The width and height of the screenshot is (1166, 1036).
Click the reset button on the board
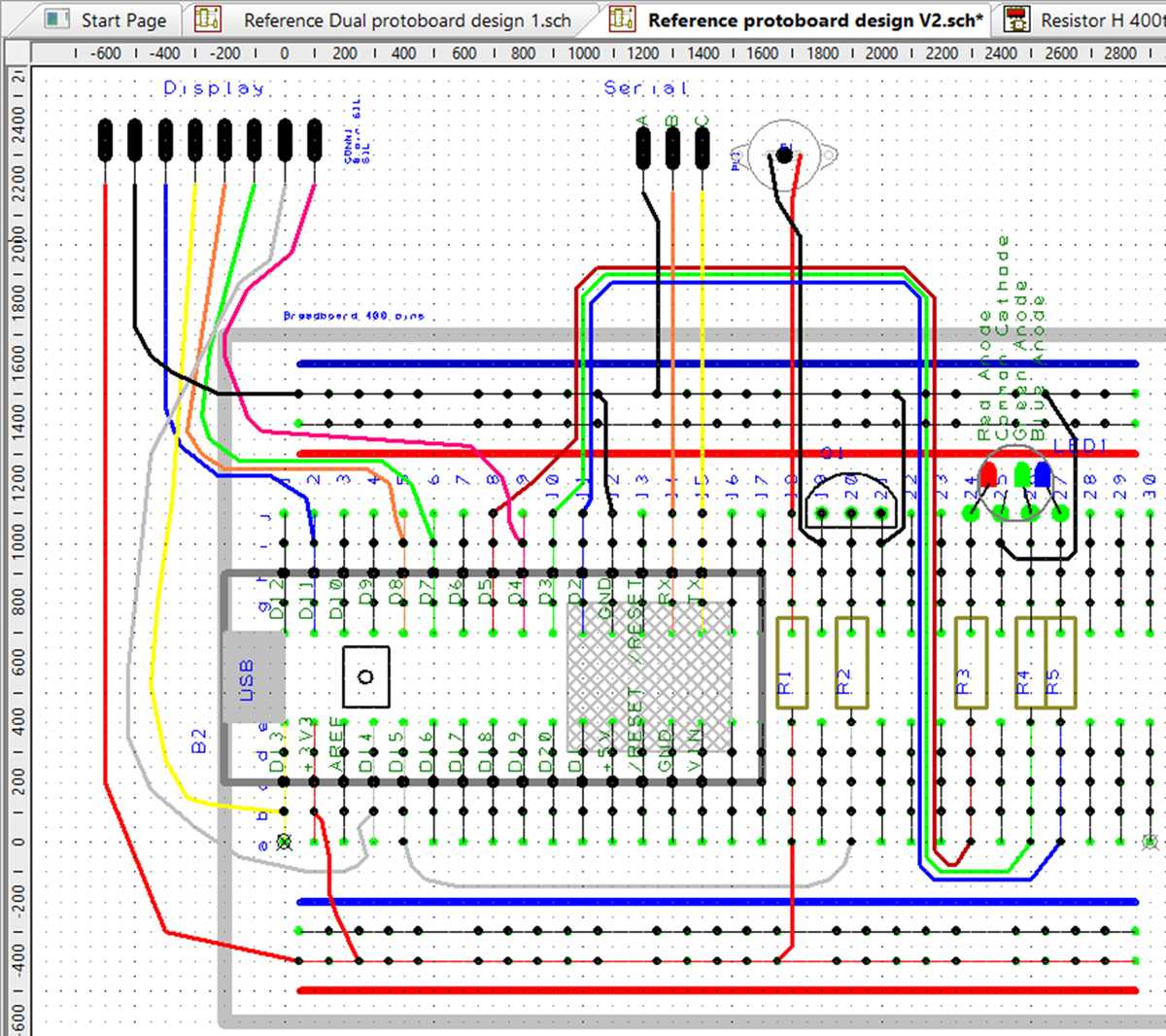(x=365, y=676)
